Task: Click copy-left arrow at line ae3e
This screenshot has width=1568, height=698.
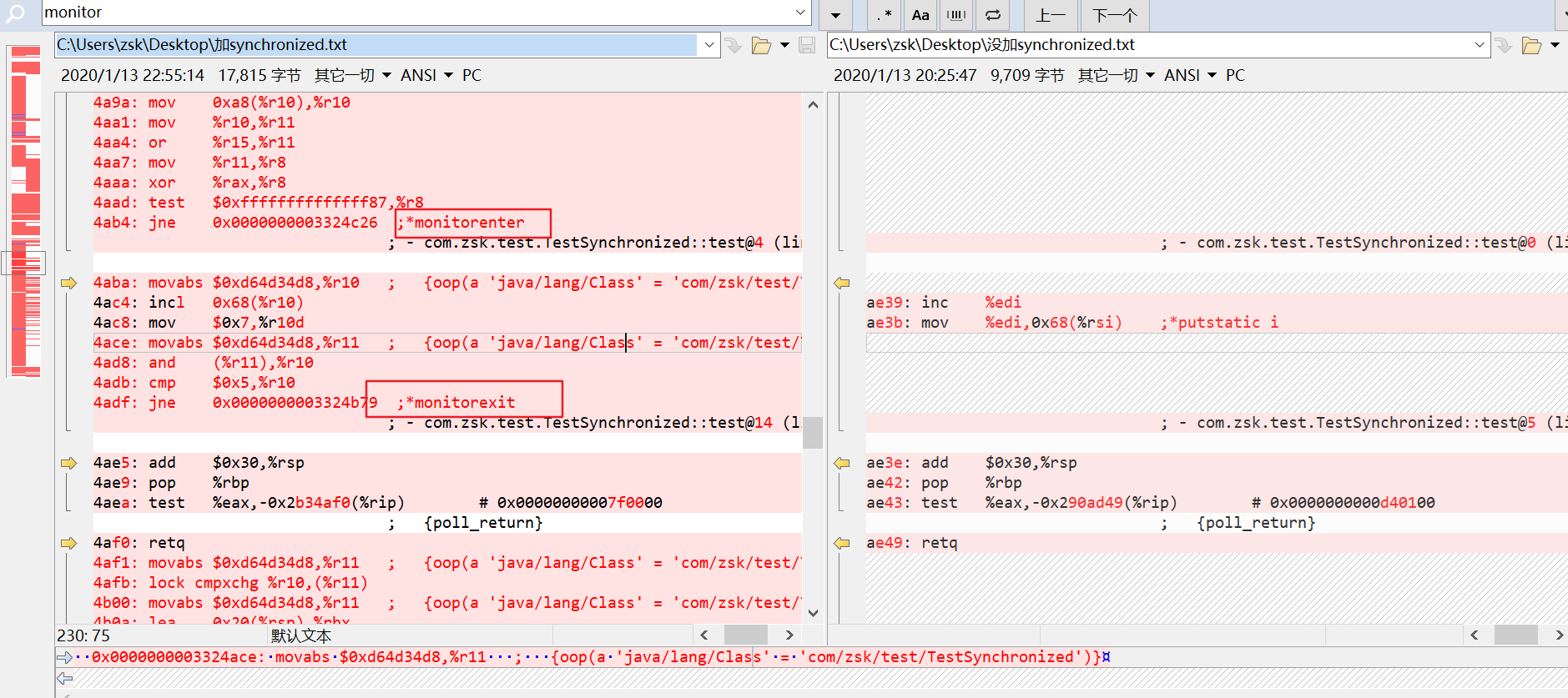Action: [x=842, y=463]
